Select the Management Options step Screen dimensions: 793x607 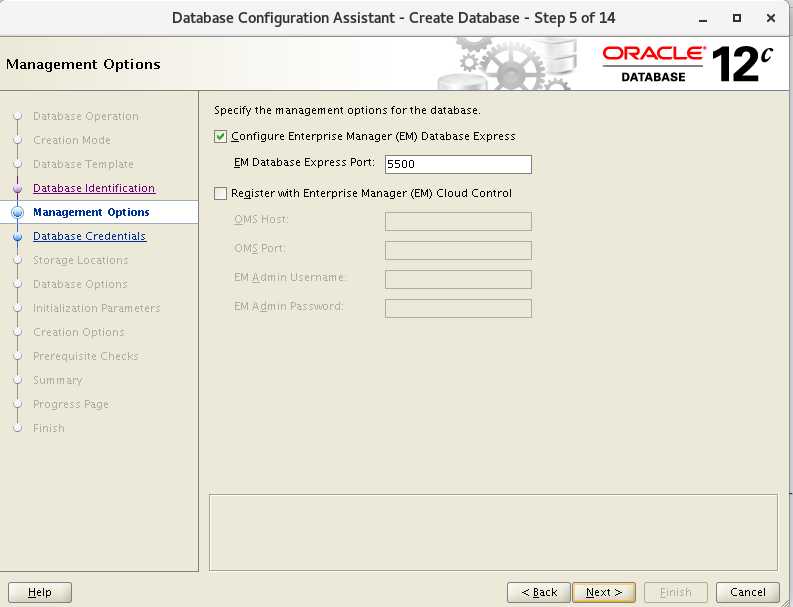[91, 212]
